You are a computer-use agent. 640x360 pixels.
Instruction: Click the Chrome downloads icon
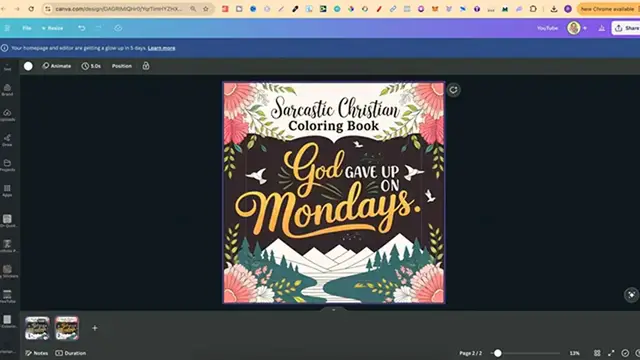tap(554, 9)
